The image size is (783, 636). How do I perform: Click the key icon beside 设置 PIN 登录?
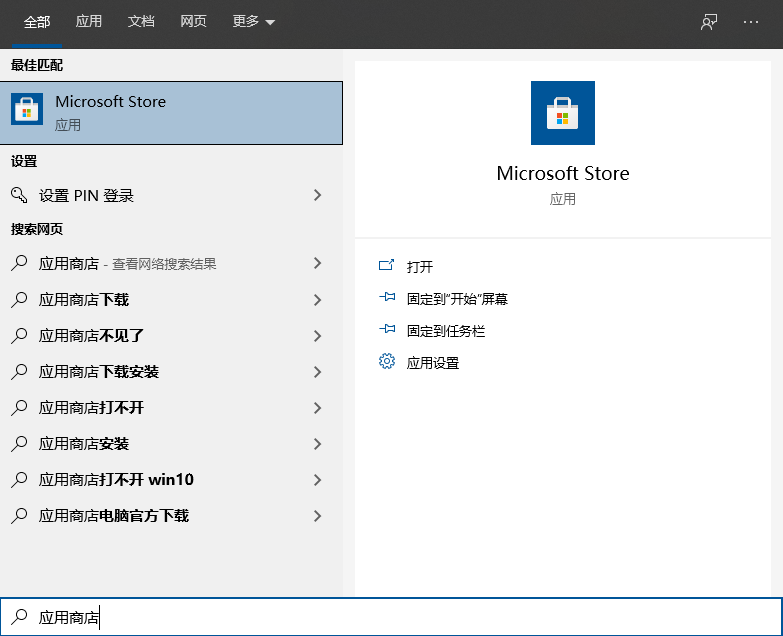coord(19,195)
